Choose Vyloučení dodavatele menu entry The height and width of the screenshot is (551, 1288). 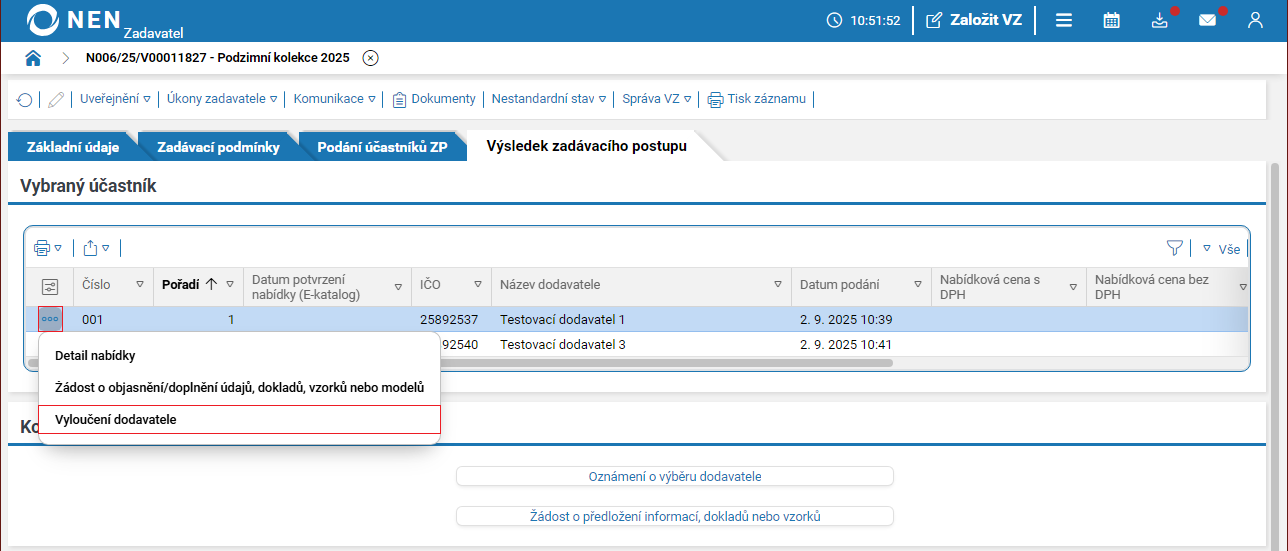point(239,419)
